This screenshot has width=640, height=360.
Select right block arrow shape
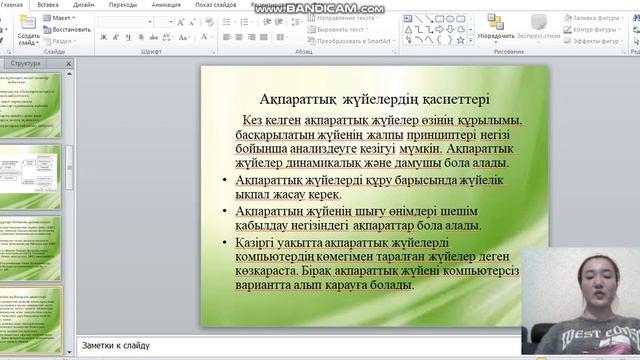coord(440,29)
